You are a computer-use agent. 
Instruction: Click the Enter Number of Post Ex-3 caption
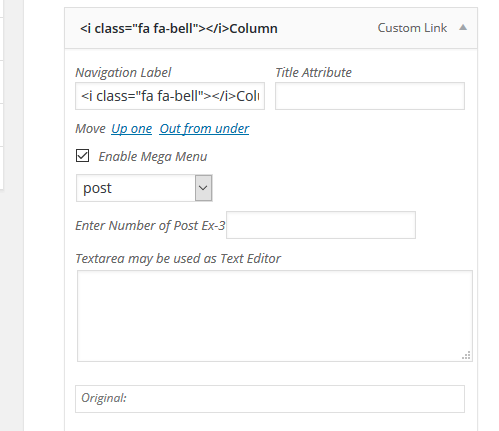click(x=150, y=226)
